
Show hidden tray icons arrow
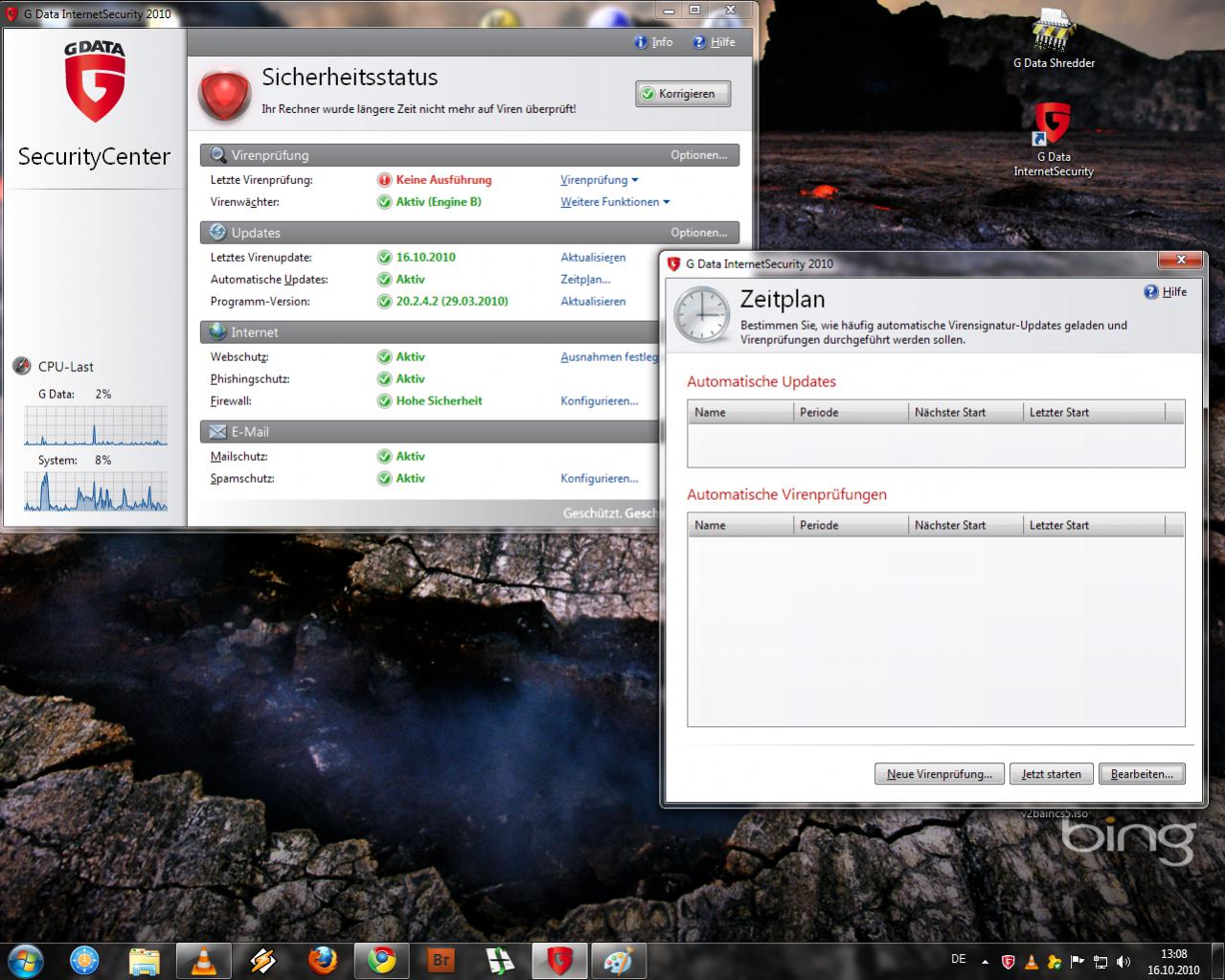click(x=985, y=962)
